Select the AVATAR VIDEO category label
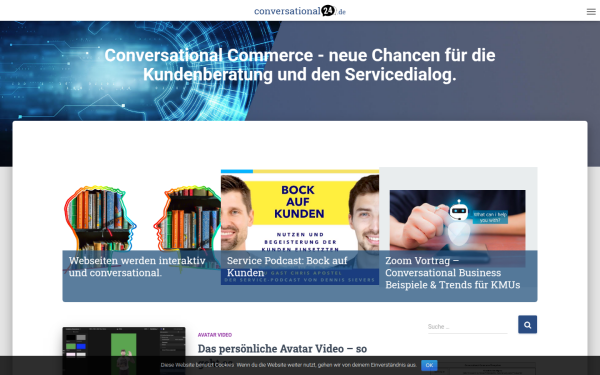The height and width of the screenshot is (375, 600). tap(215, 335)
